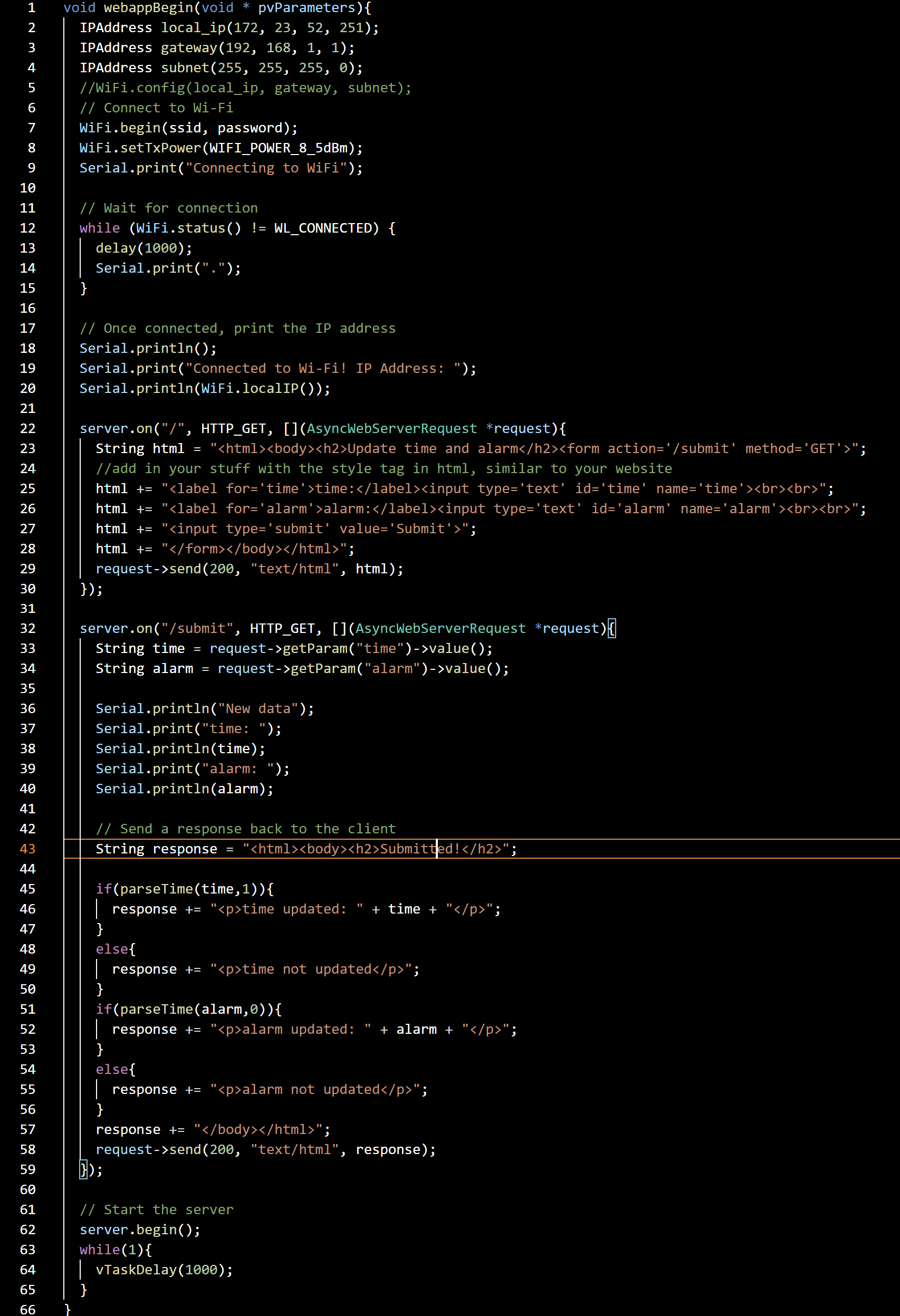Click request->send html on line 29

(x=250, y=569)
